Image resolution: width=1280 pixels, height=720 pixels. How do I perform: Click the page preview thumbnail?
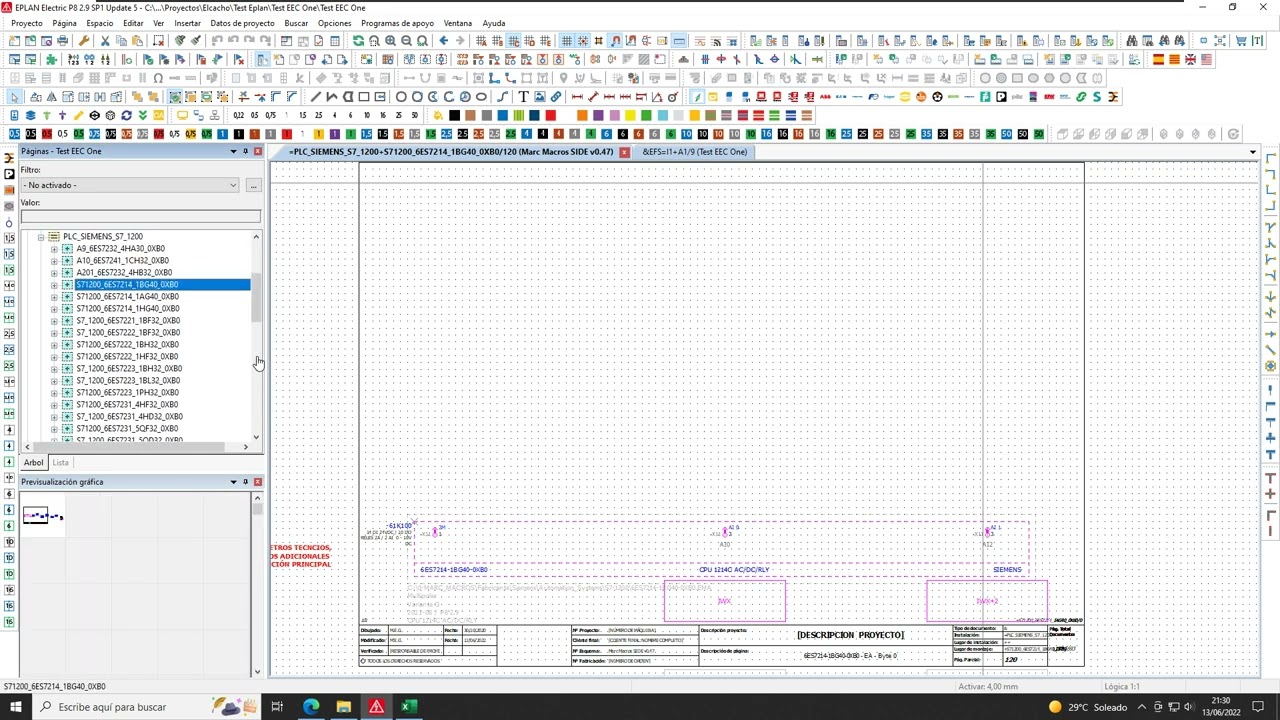tap(43, 515)
